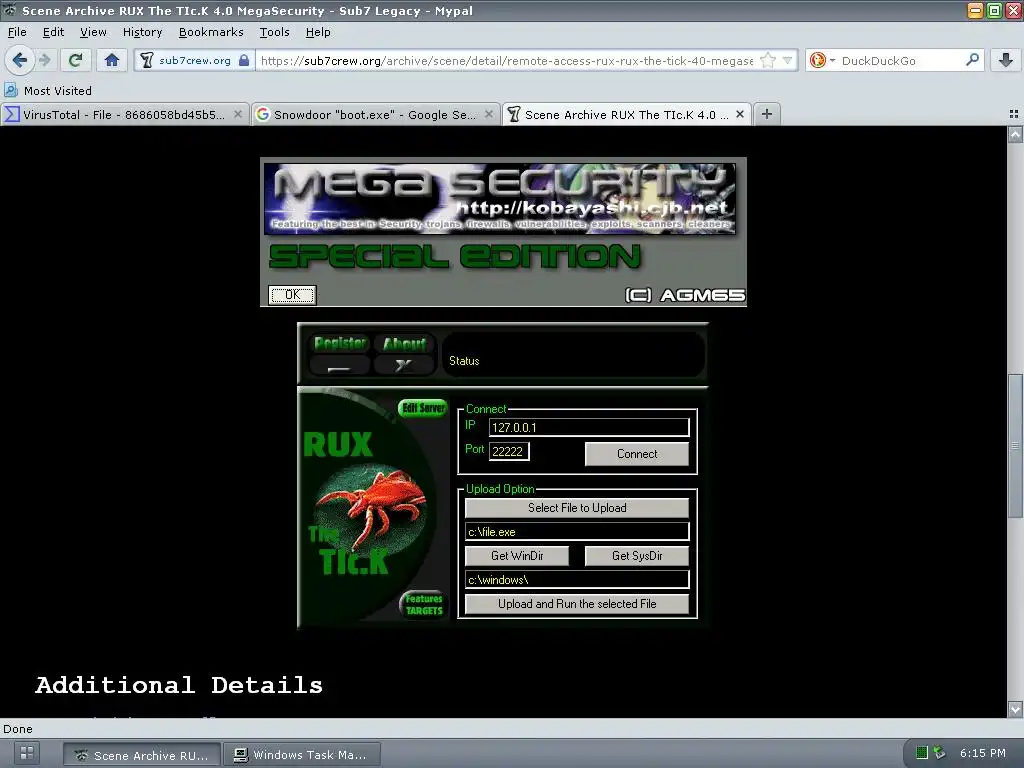Open the Edit menu
The height and width of the screenshot is (768, 1024).
click(x=54, y=32)
